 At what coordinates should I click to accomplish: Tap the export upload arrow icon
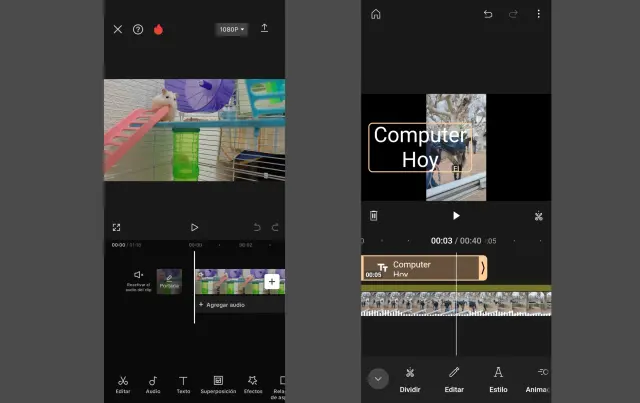[265, 29]
